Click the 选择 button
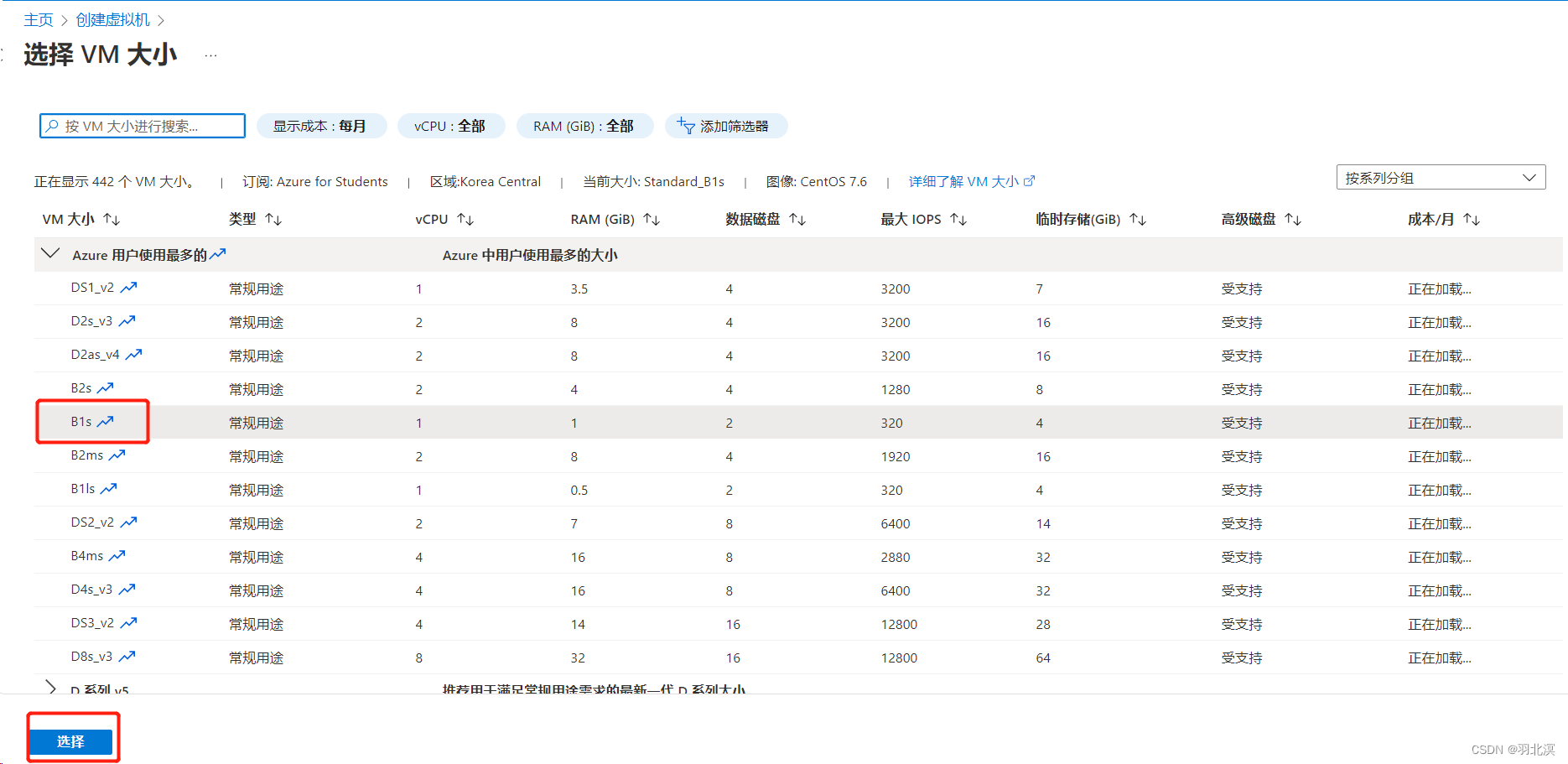The image size is (1568, 764). pos(70,741)
